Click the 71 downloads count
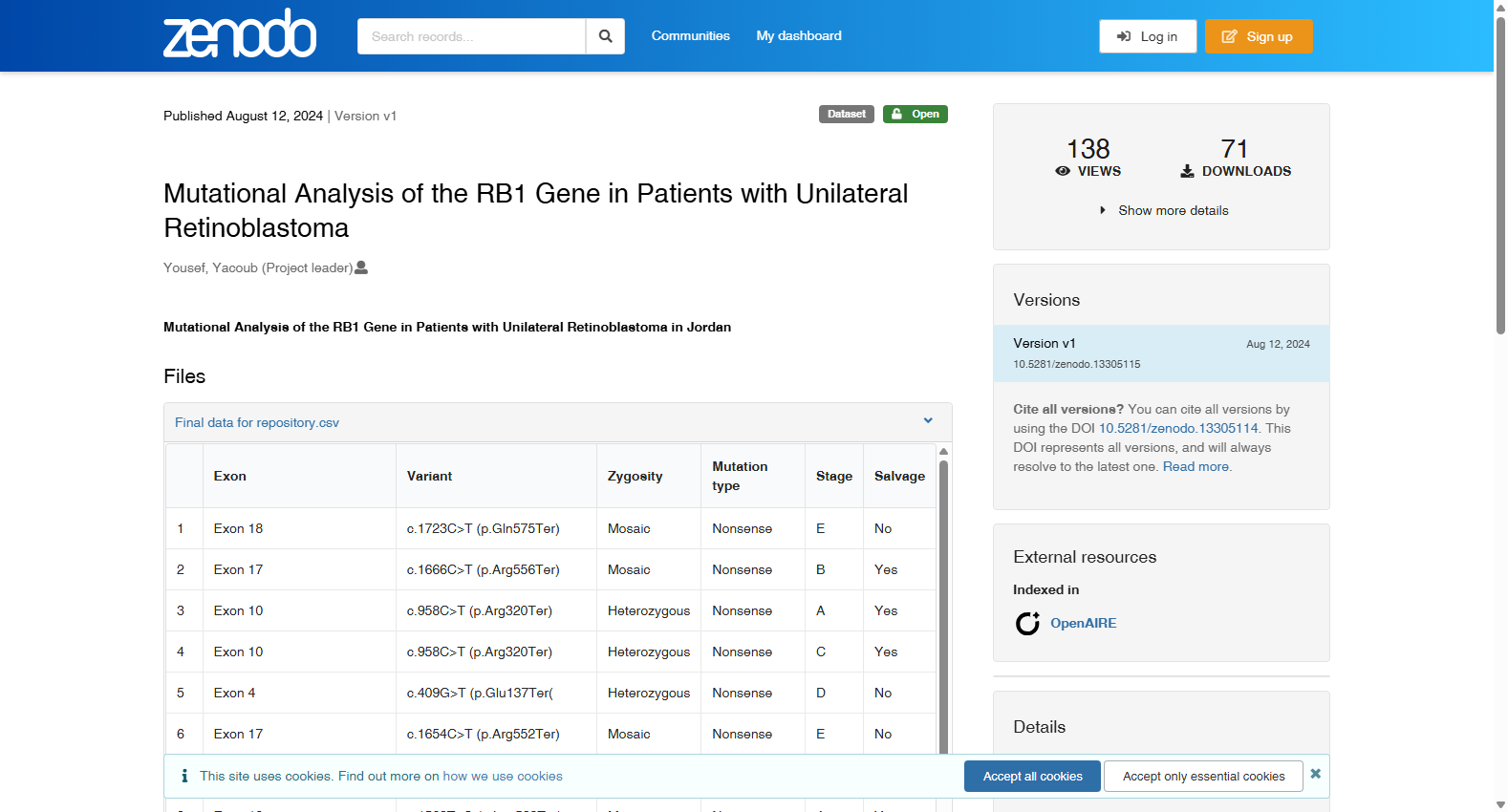Screen dimensions: 1508x812 (x=1235, y=149)
